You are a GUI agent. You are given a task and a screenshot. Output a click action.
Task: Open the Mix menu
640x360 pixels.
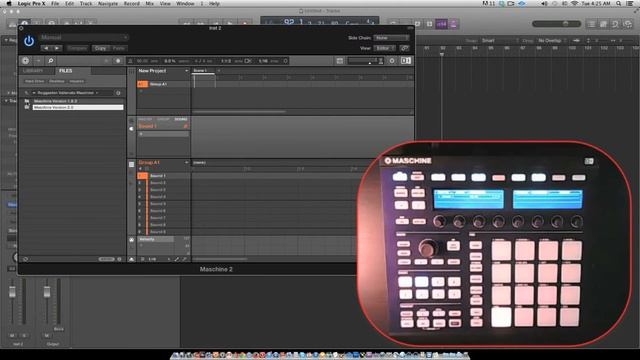(150, 3)
